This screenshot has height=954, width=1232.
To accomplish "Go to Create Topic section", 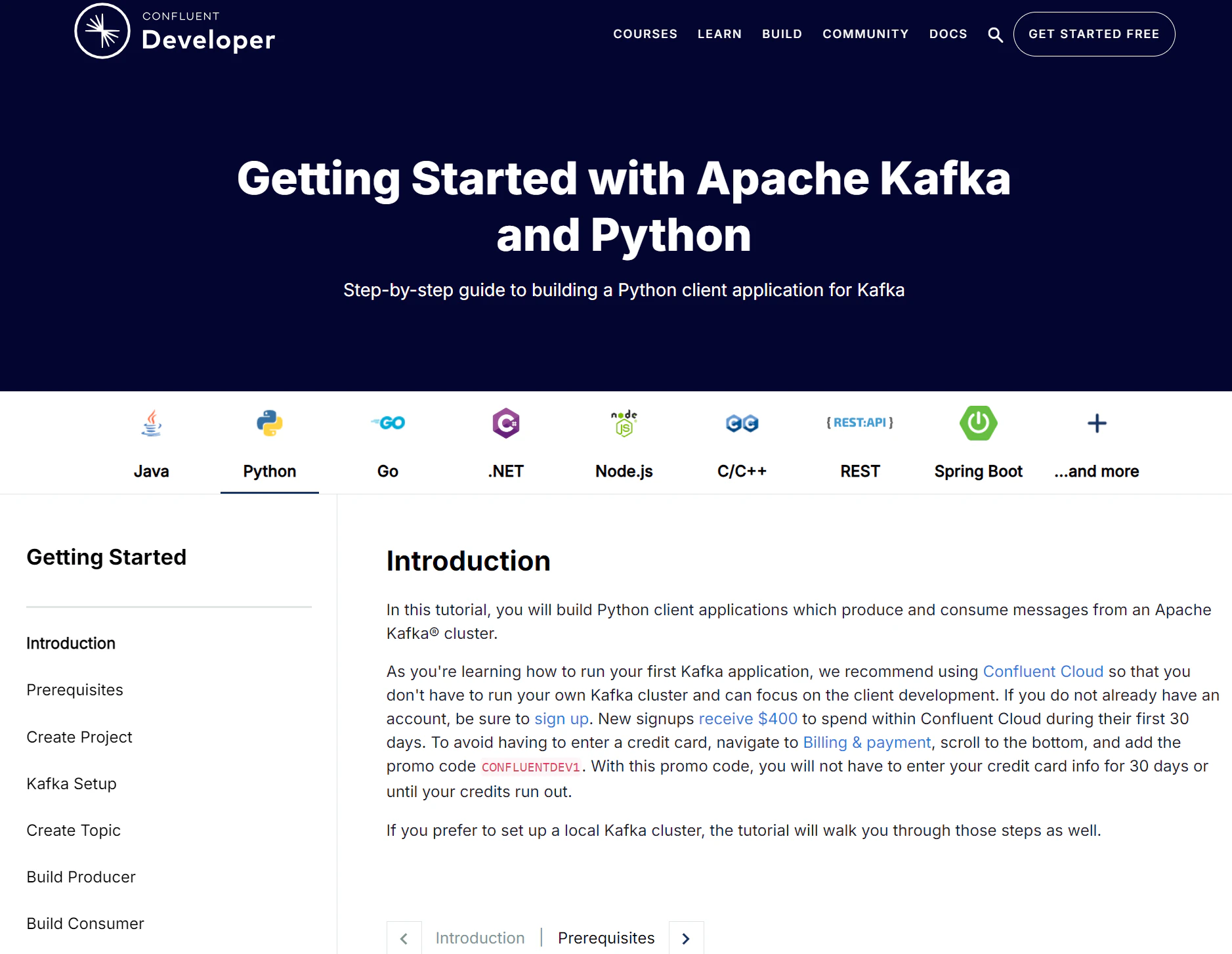I will pyautogui.click(x=74, y=831).
